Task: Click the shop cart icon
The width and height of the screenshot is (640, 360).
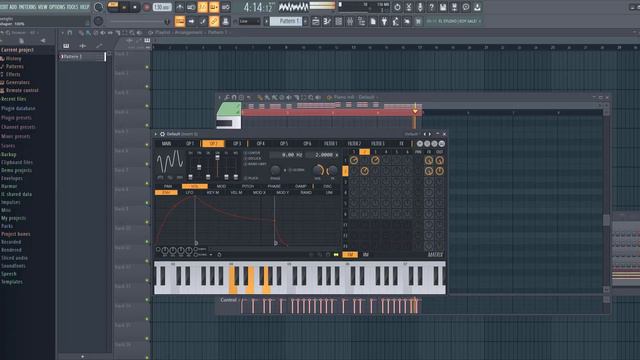Action: [x=418, y=21]
